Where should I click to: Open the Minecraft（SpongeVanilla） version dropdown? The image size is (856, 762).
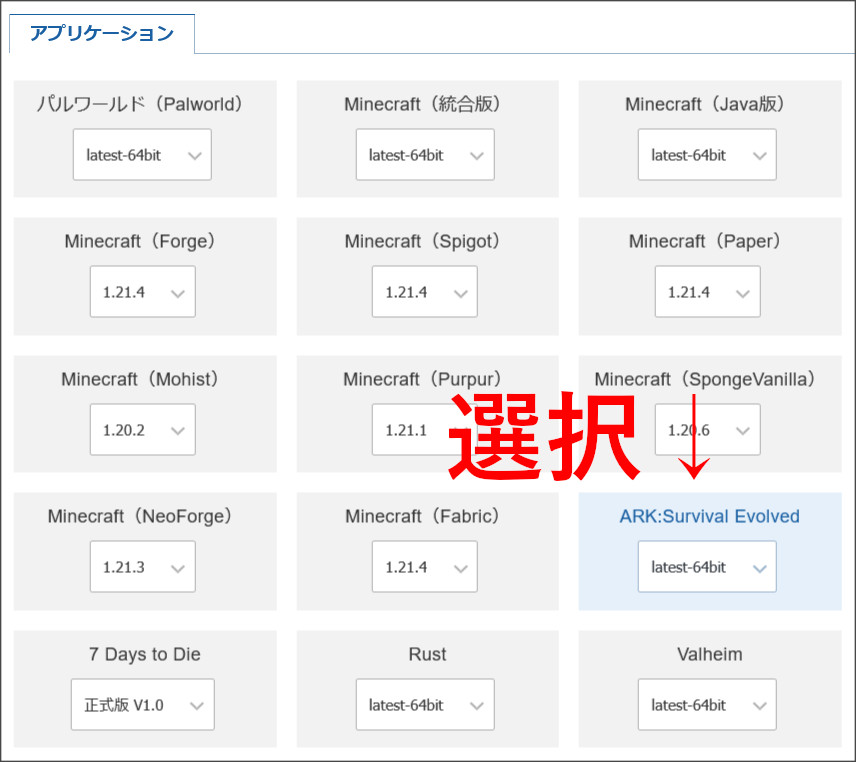pyautogui.click(x=708, y=430)
